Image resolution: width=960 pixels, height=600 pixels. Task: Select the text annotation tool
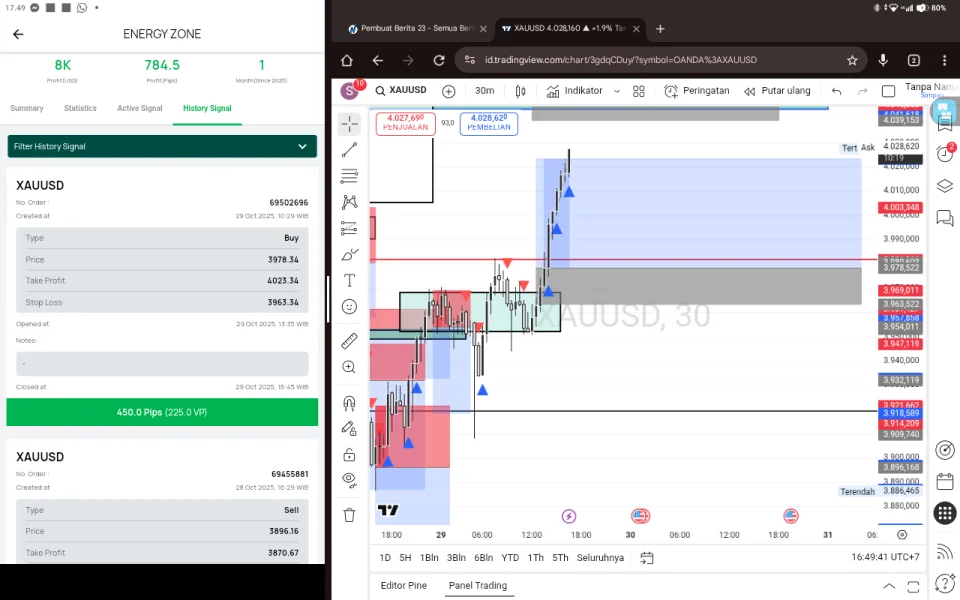pyautogui.click(x=350, y=280)
